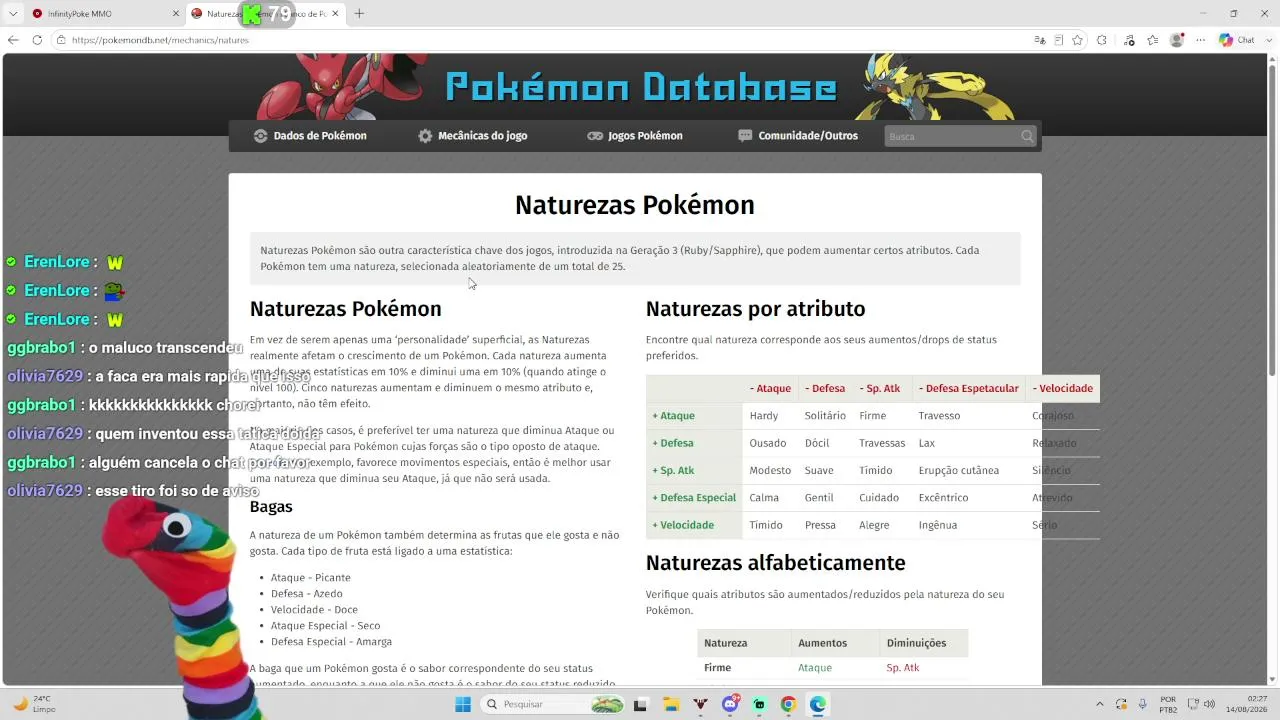
Task: Open the reader view icon in address bar
Action: pyautogui.click(x=1058, y=40)
